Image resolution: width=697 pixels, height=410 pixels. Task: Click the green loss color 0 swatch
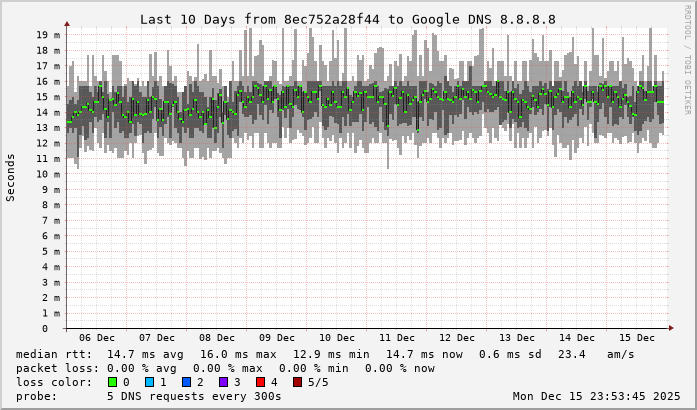pyautogui.click(x=112, y=382)
